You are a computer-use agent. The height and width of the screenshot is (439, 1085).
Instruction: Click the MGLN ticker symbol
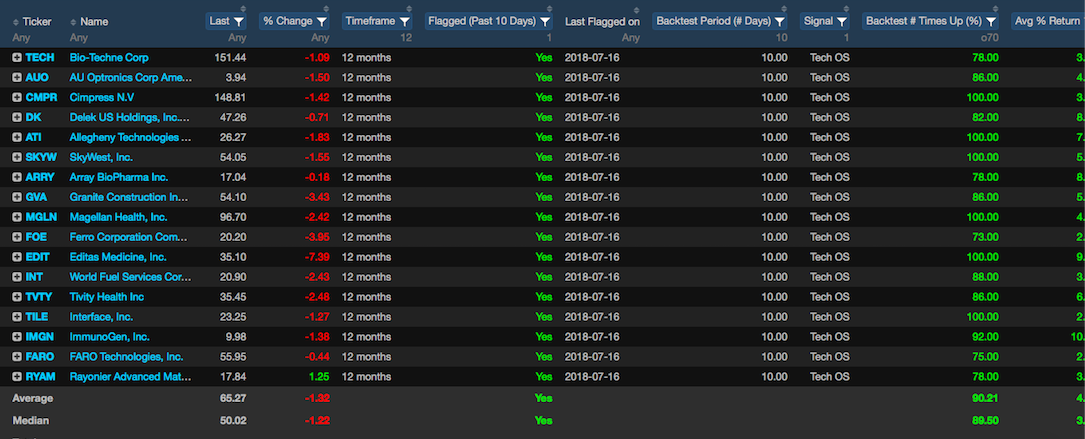tap(41, 217)
